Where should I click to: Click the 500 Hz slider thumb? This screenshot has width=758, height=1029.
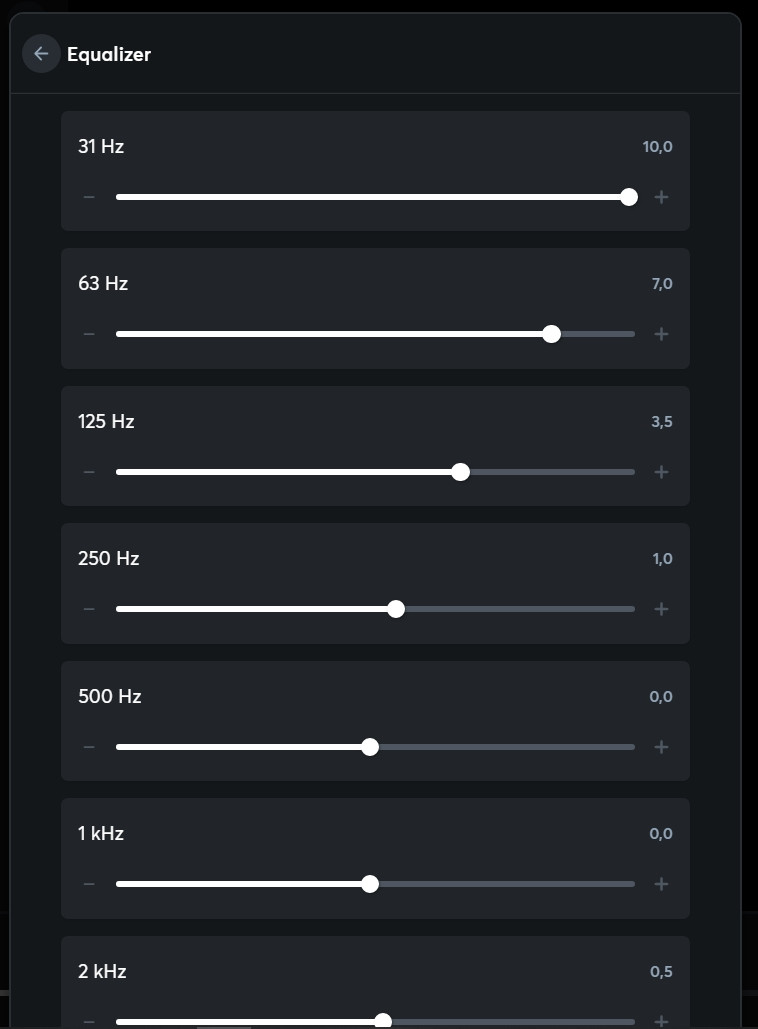370,747
